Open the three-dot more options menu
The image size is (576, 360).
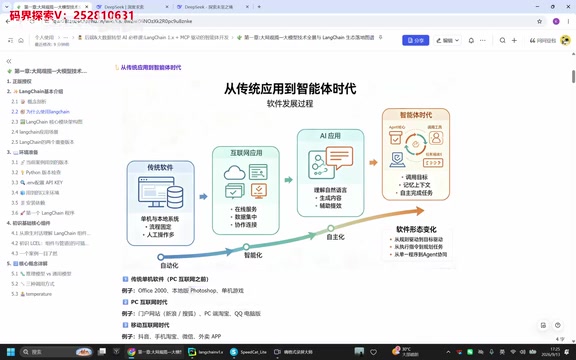coord(483,40)
